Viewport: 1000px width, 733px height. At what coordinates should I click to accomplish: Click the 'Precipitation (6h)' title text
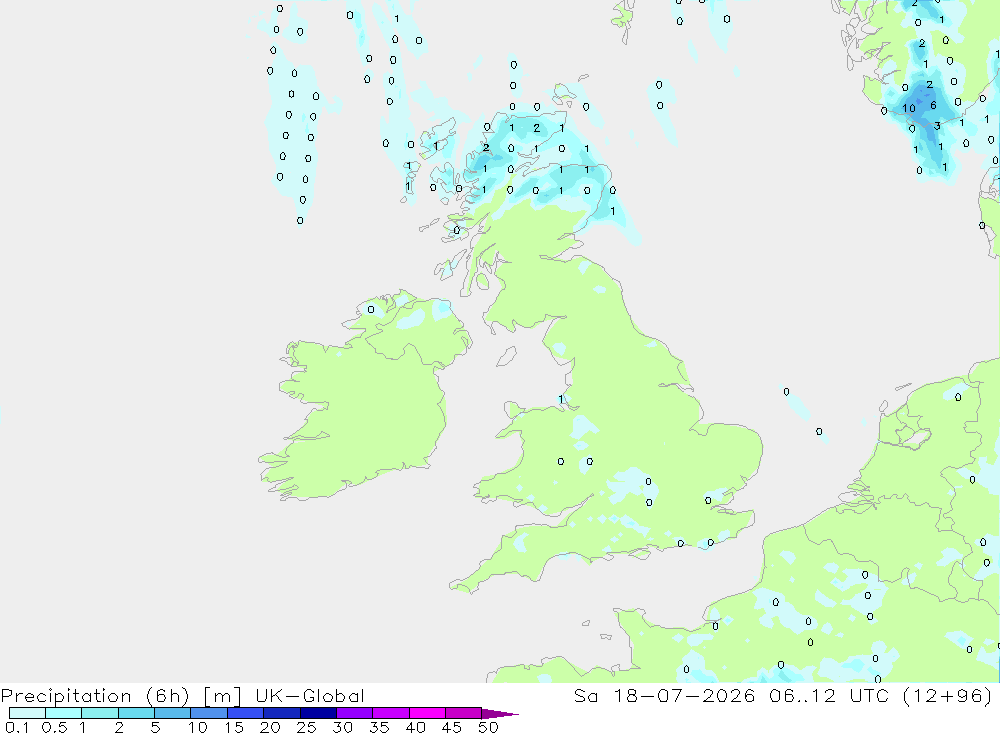[x=95, y=695]
